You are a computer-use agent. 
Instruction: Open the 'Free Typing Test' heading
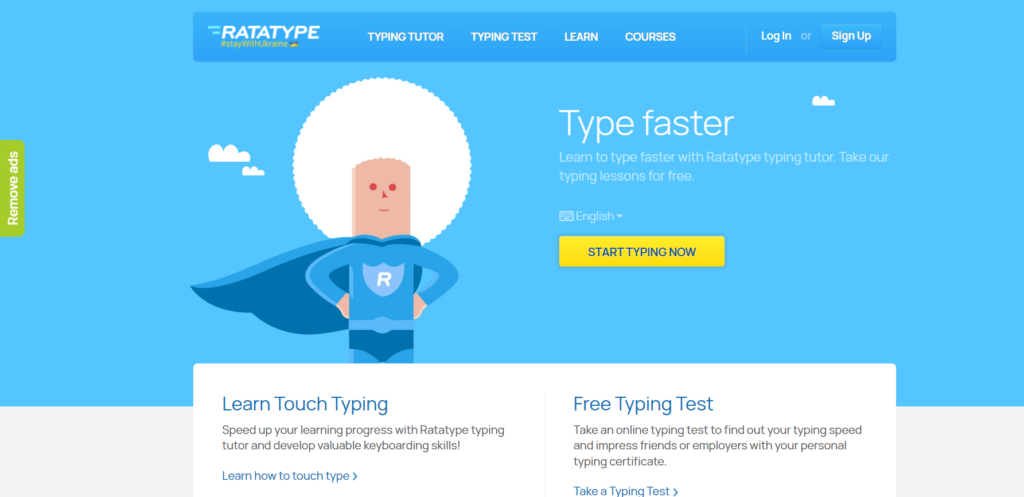[x=643, y=404]
